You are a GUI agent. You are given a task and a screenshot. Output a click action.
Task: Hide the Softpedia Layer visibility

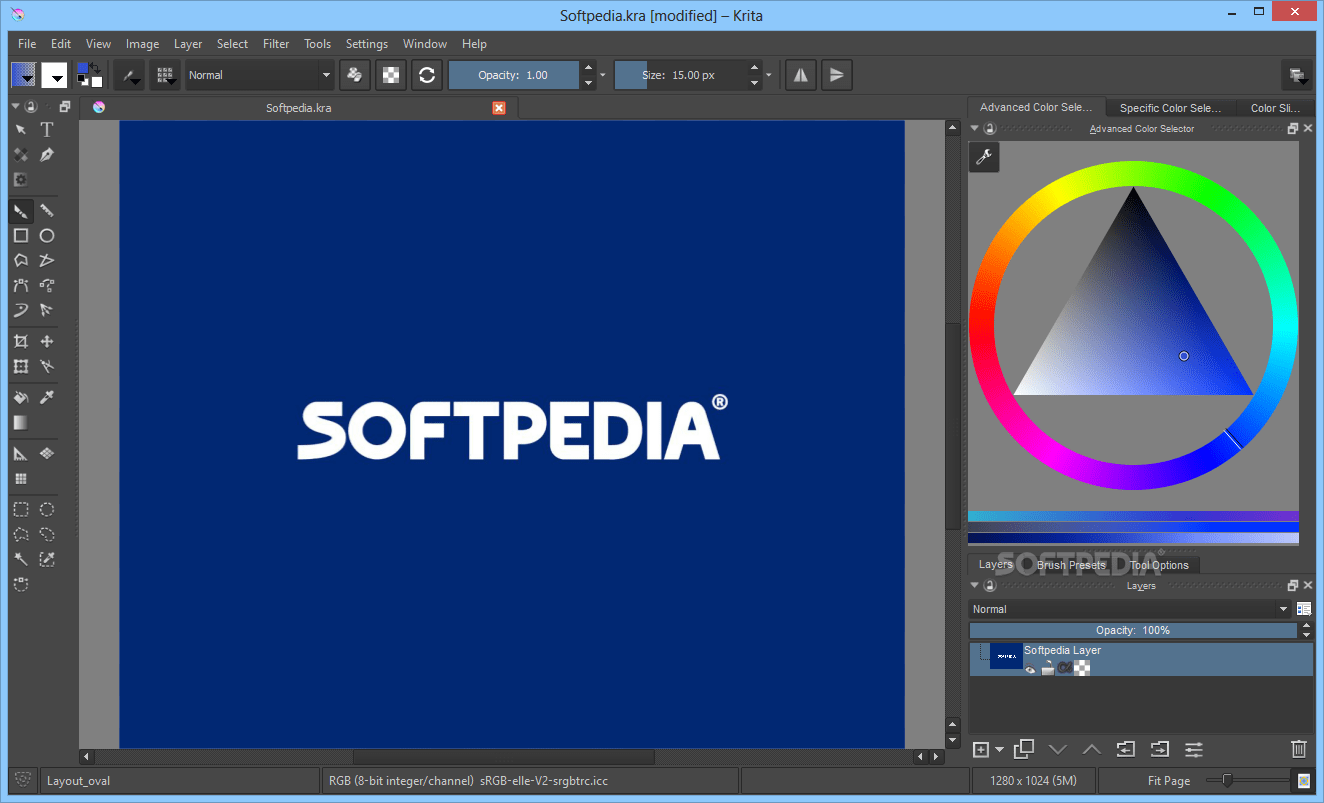point(1031,668)
